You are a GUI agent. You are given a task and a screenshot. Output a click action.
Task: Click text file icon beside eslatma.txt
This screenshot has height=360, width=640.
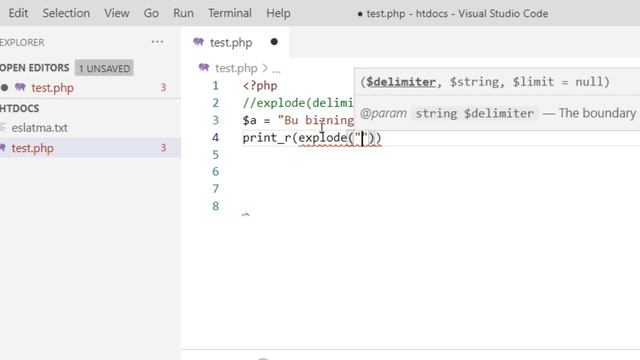coord(3,127)
